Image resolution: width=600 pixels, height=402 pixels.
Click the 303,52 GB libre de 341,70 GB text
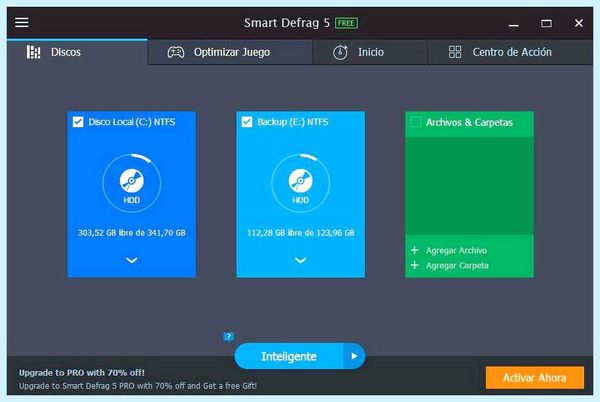[x=132, y=233]
